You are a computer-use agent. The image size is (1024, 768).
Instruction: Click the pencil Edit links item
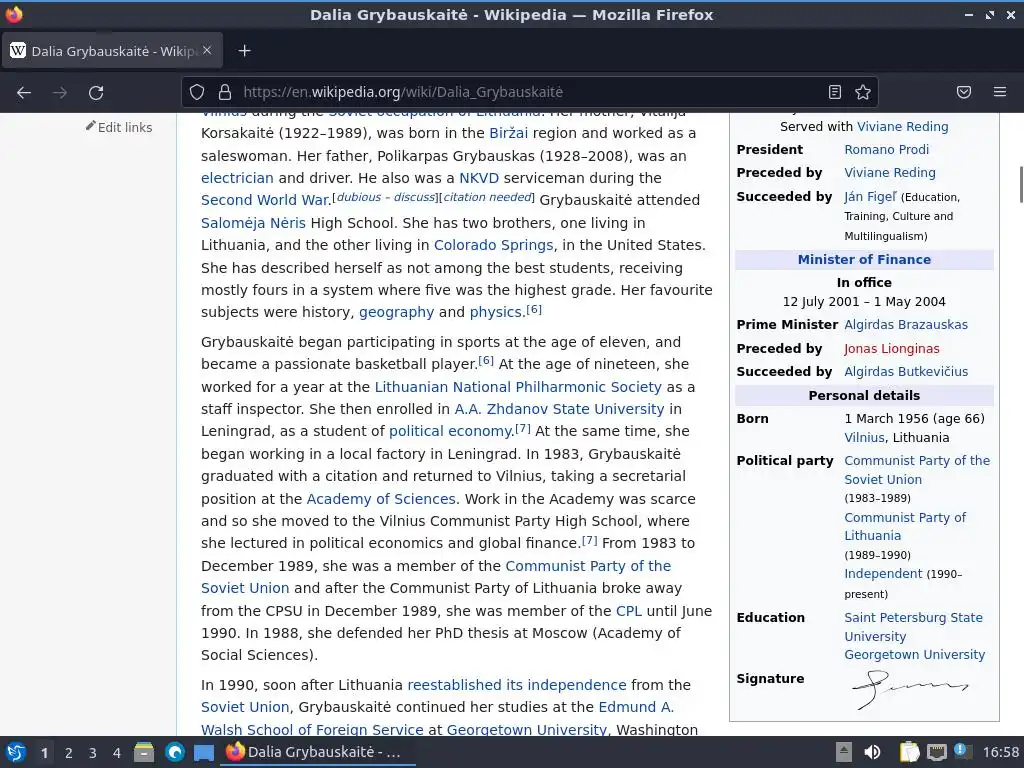[x=119, y=127]
